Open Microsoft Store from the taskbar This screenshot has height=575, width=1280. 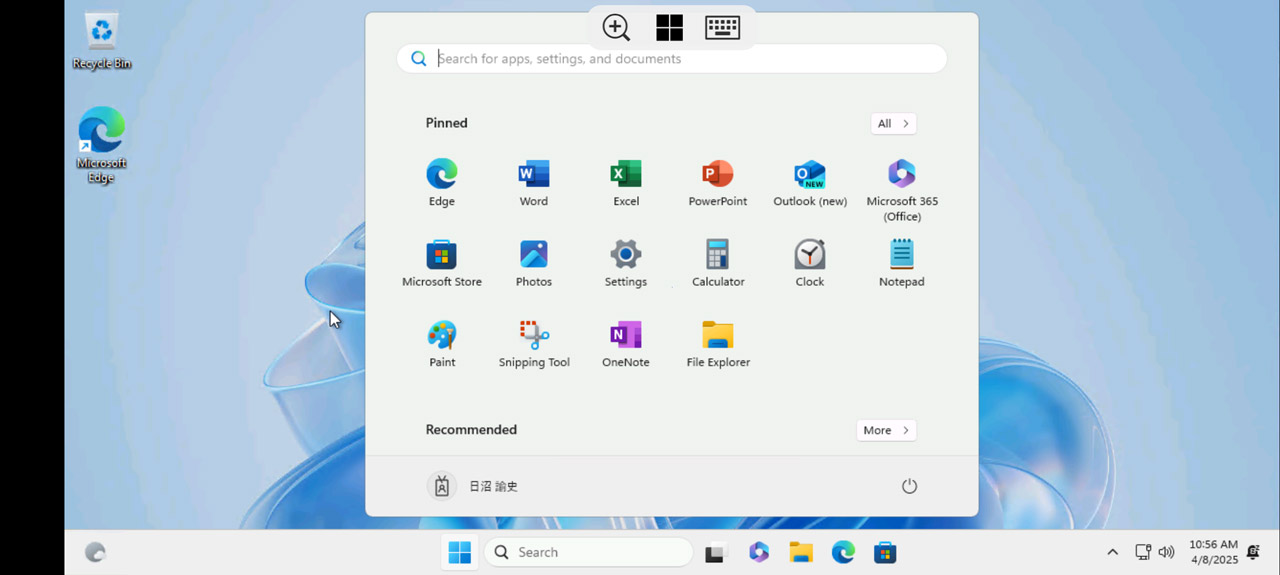885,552
